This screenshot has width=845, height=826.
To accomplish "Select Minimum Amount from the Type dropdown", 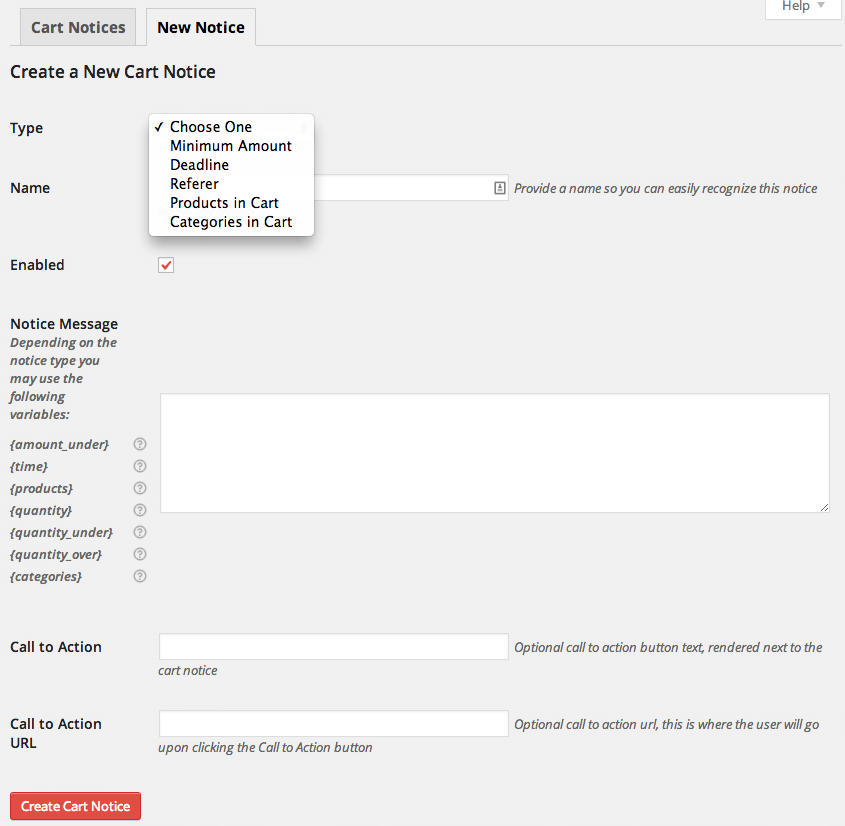I will (x=231, y=145).
